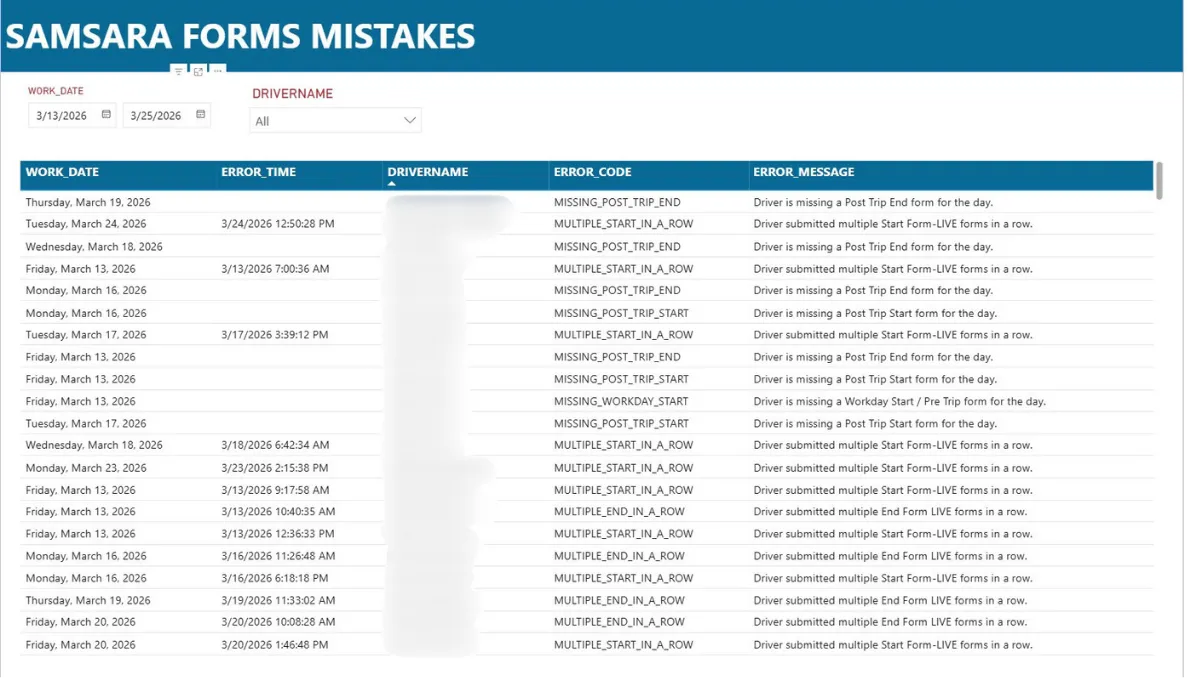
Task: Open the end date calendar picker
Action: (198, 115)
